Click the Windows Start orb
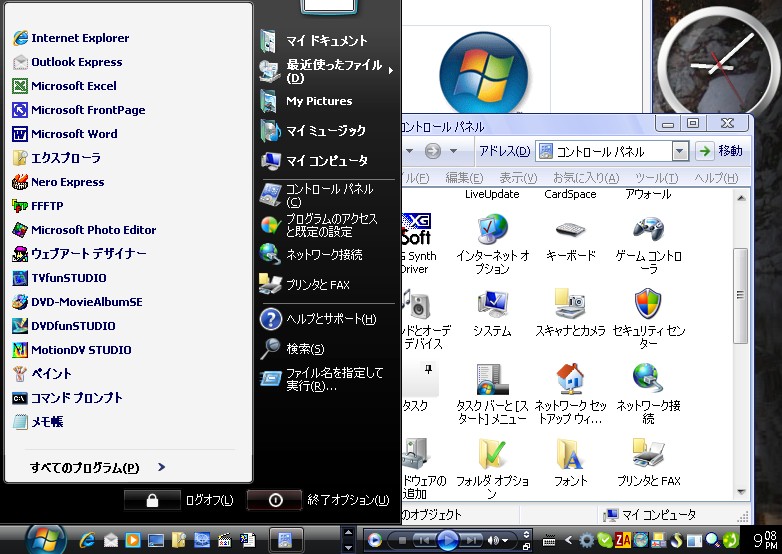782x554 pixels. click(x=44, y=538)
